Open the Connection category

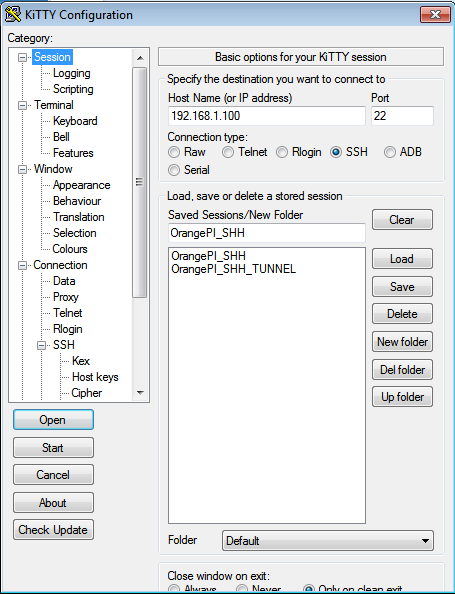(60, 265)
